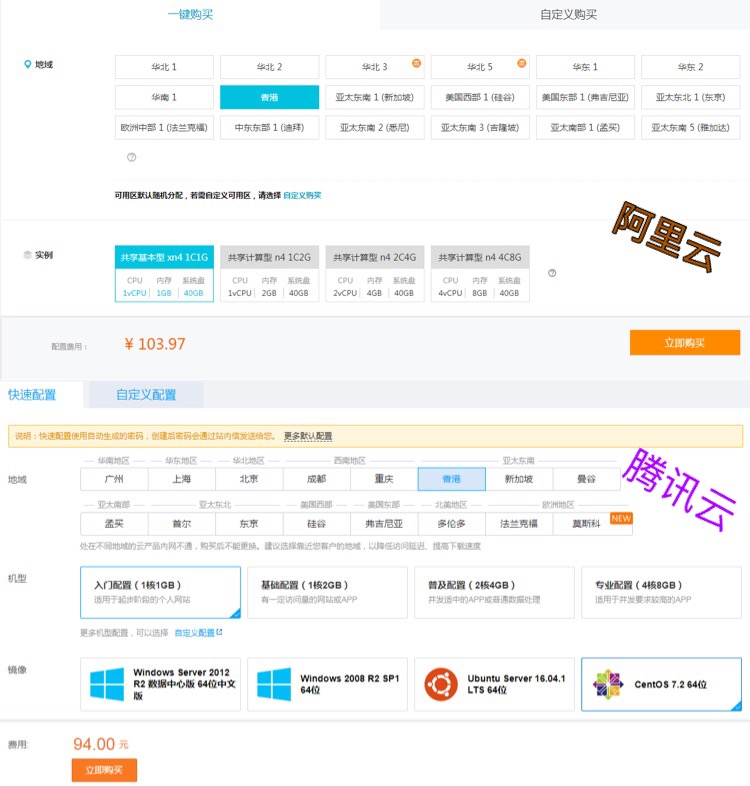750x786 pixels.
Task: Select Aliyun 香港 region
Action: [x=270, y=97]
